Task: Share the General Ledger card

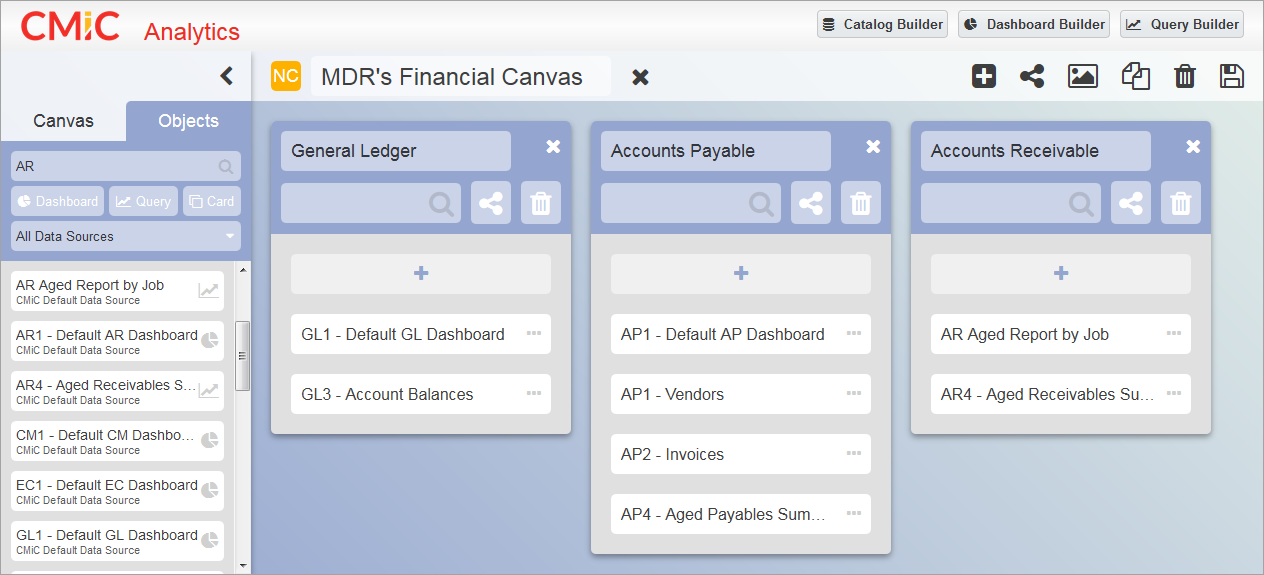Action: tap(491, 203)
